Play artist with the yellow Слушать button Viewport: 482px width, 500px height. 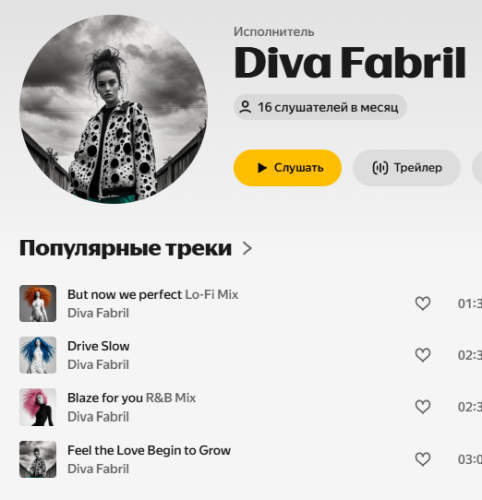click(287, 168)
